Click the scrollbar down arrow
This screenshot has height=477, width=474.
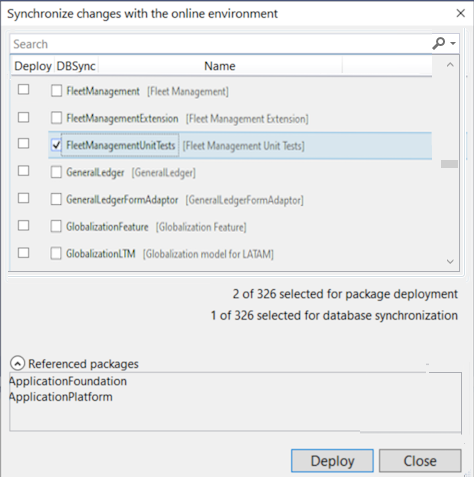click(x=450, y=262)
